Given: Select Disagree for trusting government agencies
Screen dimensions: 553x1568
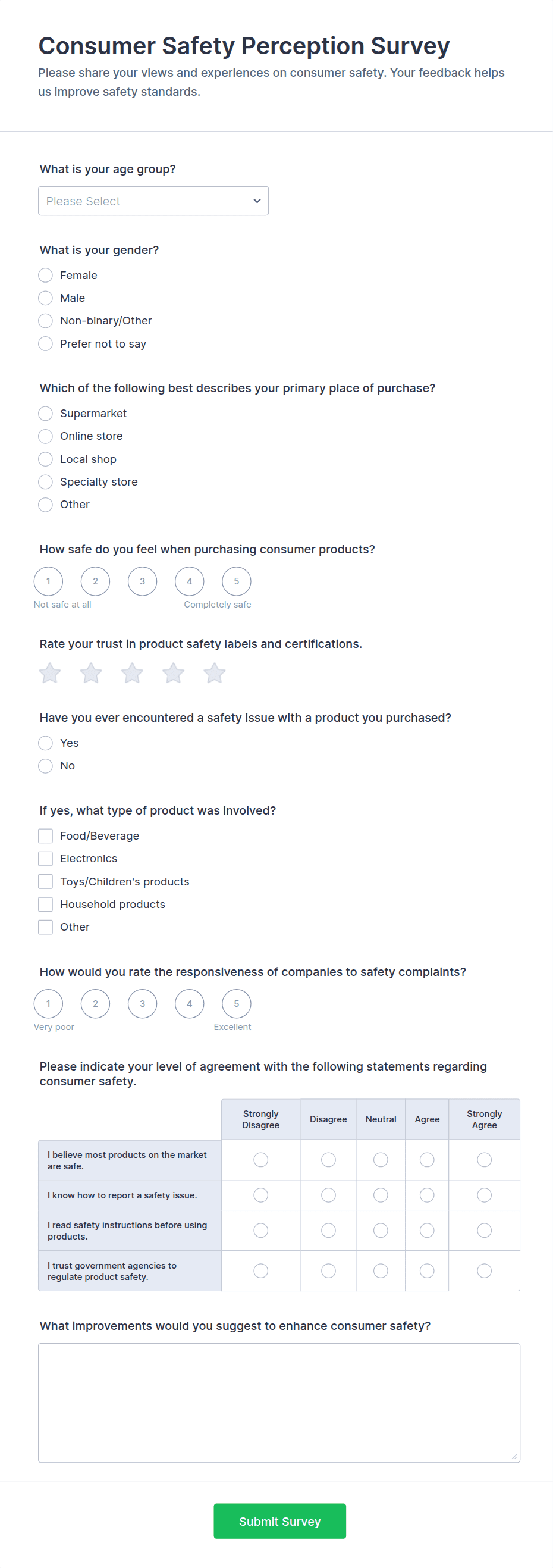Looking at the screenshot, I should (328, 1270).
